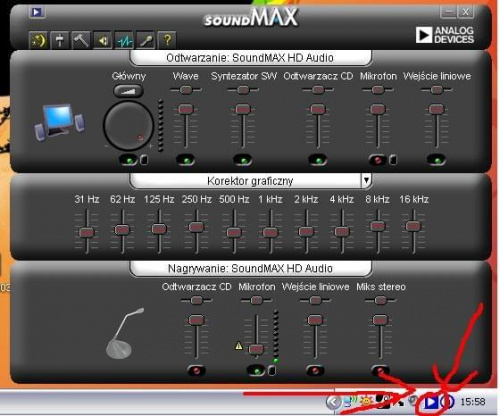
Task: Select Wejście liniowe as recording source
Action: point(315,370)
